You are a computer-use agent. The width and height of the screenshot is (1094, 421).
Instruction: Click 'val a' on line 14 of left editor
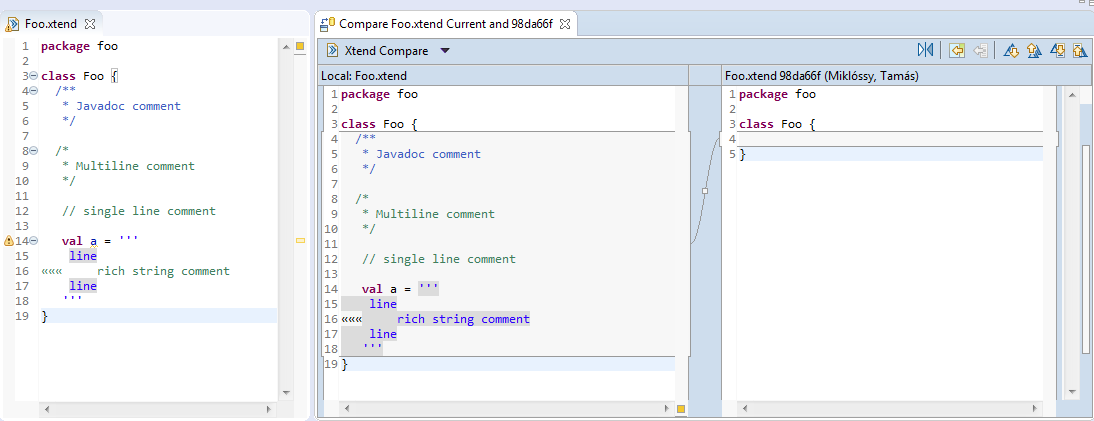[80, 241]
